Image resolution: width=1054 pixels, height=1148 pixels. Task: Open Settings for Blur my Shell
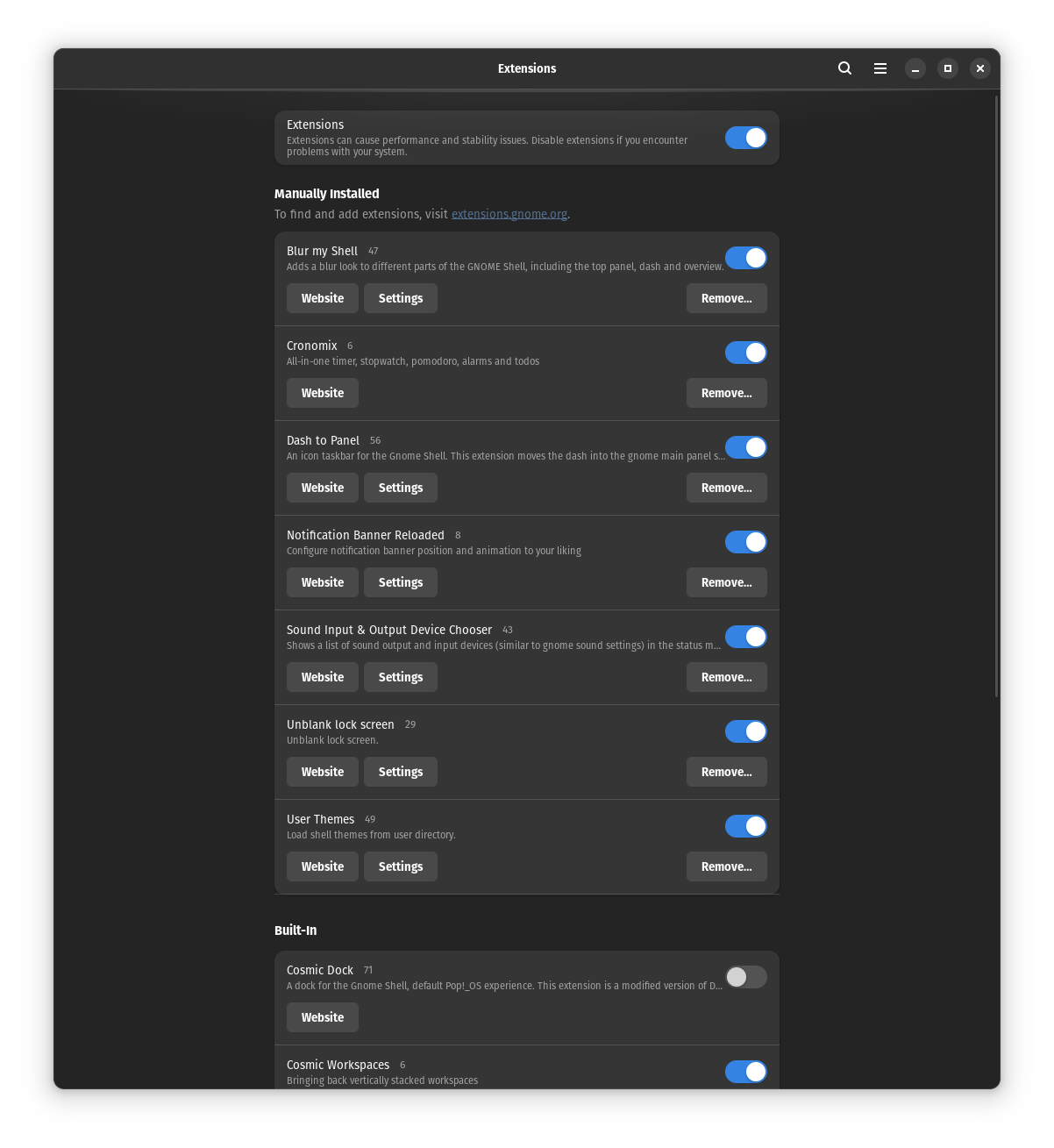pos(400,297)
